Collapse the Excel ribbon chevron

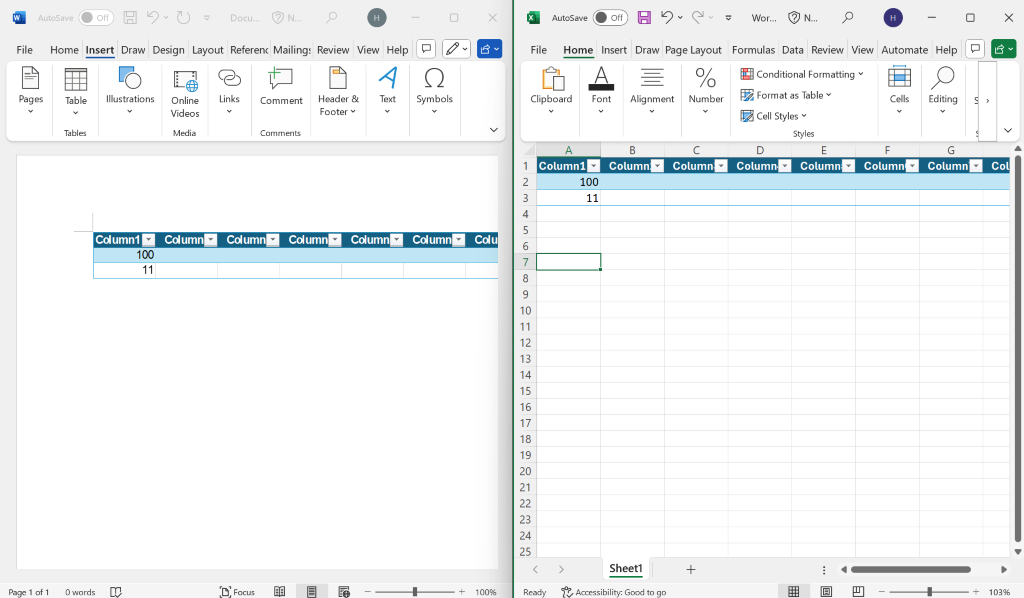click(1008, 130)
